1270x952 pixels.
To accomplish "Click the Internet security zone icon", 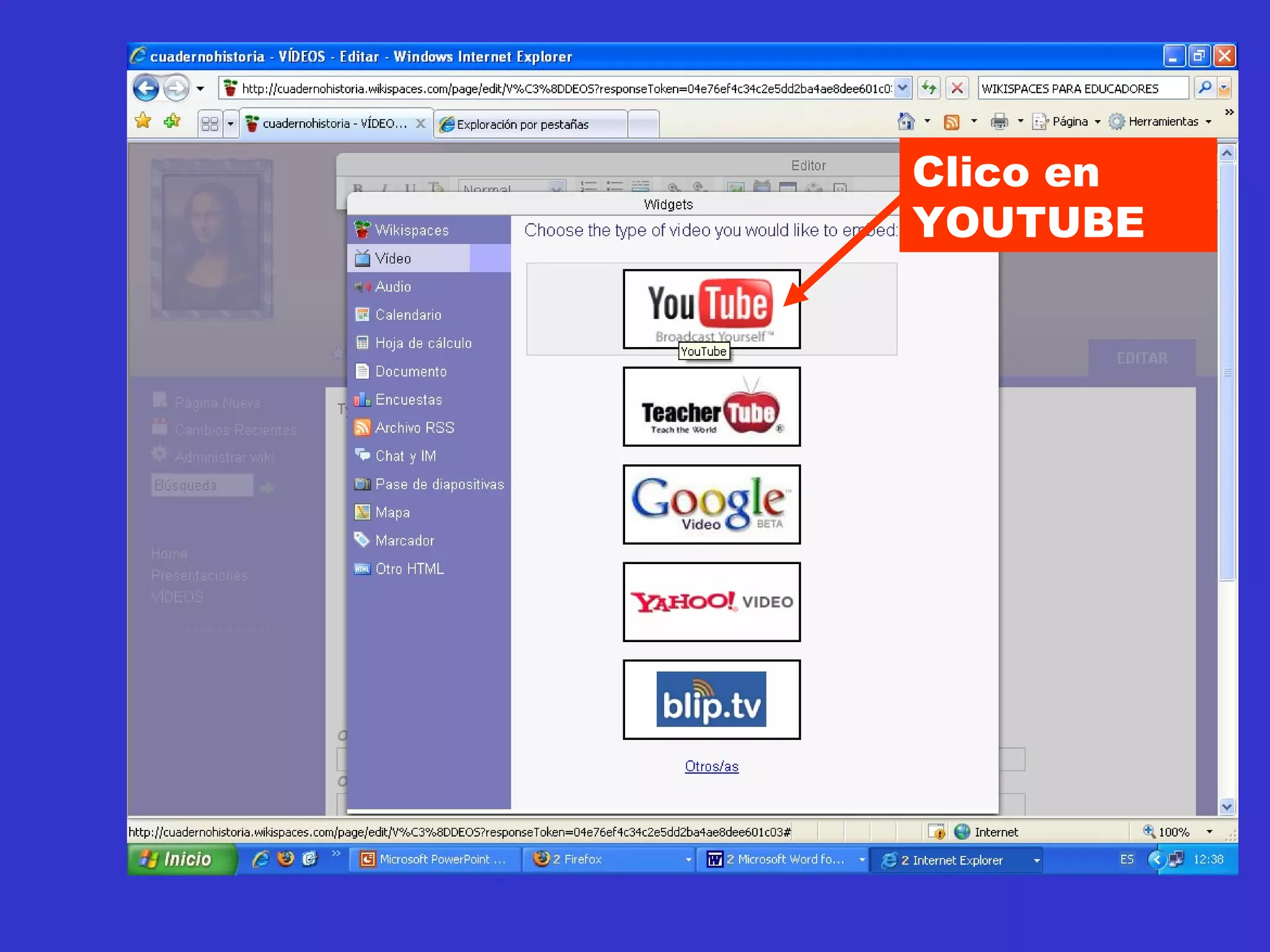I will (x=962, y=832).
